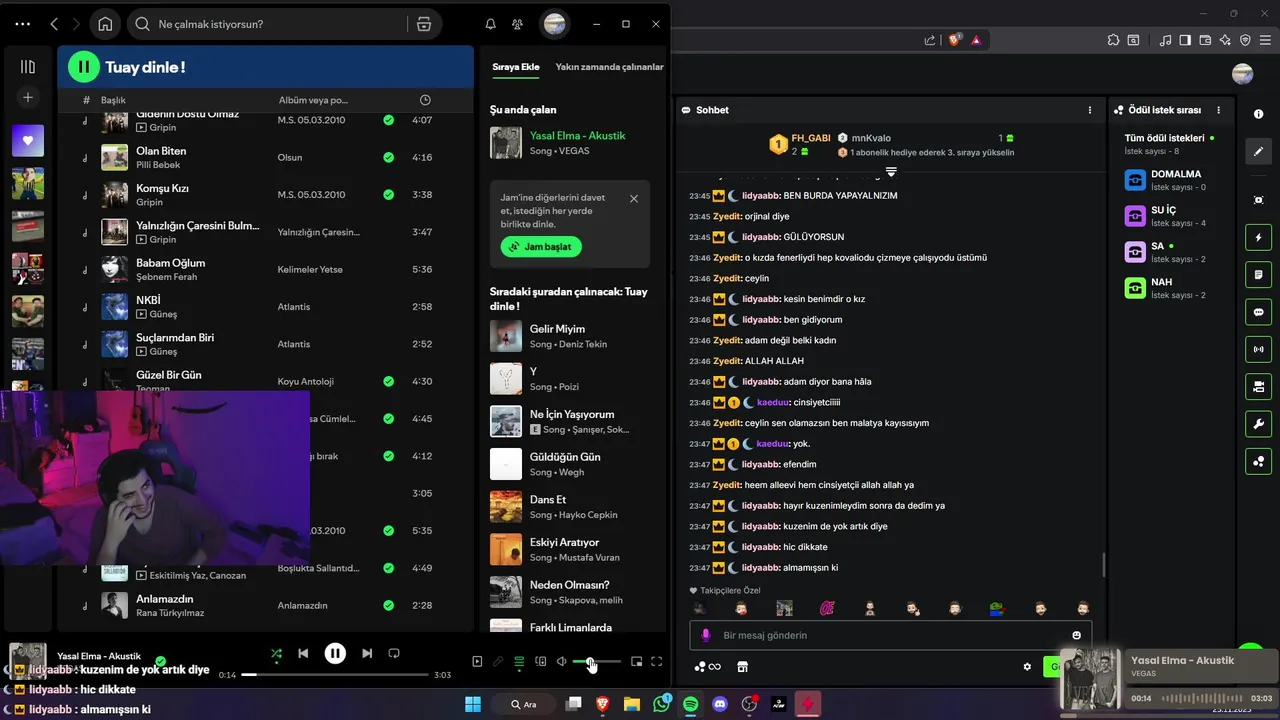Skip to the next track
The image size is (1280, 720).
coord(367,654)
